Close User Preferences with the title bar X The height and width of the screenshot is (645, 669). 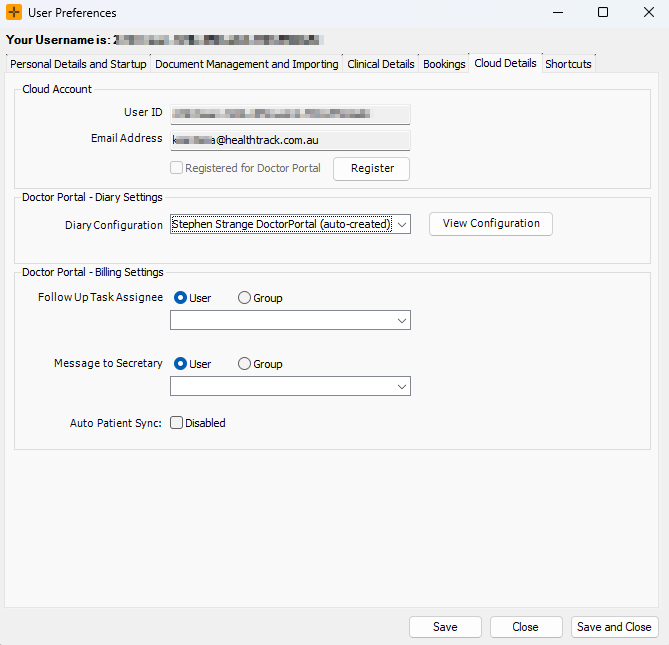point(649,12)
